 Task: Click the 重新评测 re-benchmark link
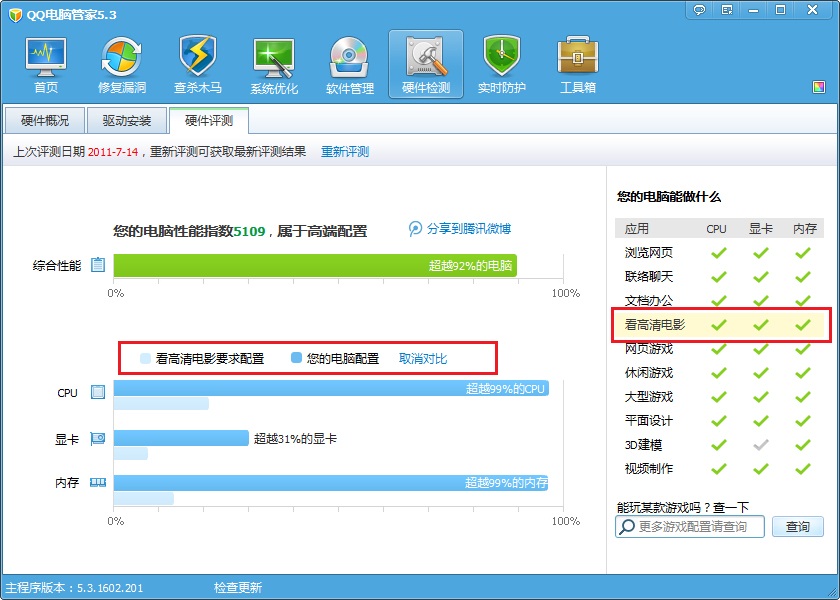pyautogui.click(x=343, y=152)
